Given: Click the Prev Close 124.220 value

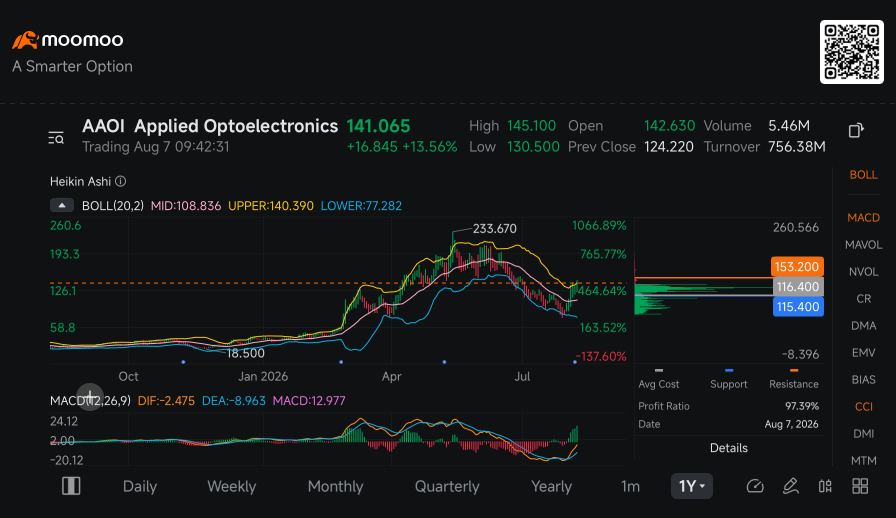Looking at the screenshot, I should (669, 147).
